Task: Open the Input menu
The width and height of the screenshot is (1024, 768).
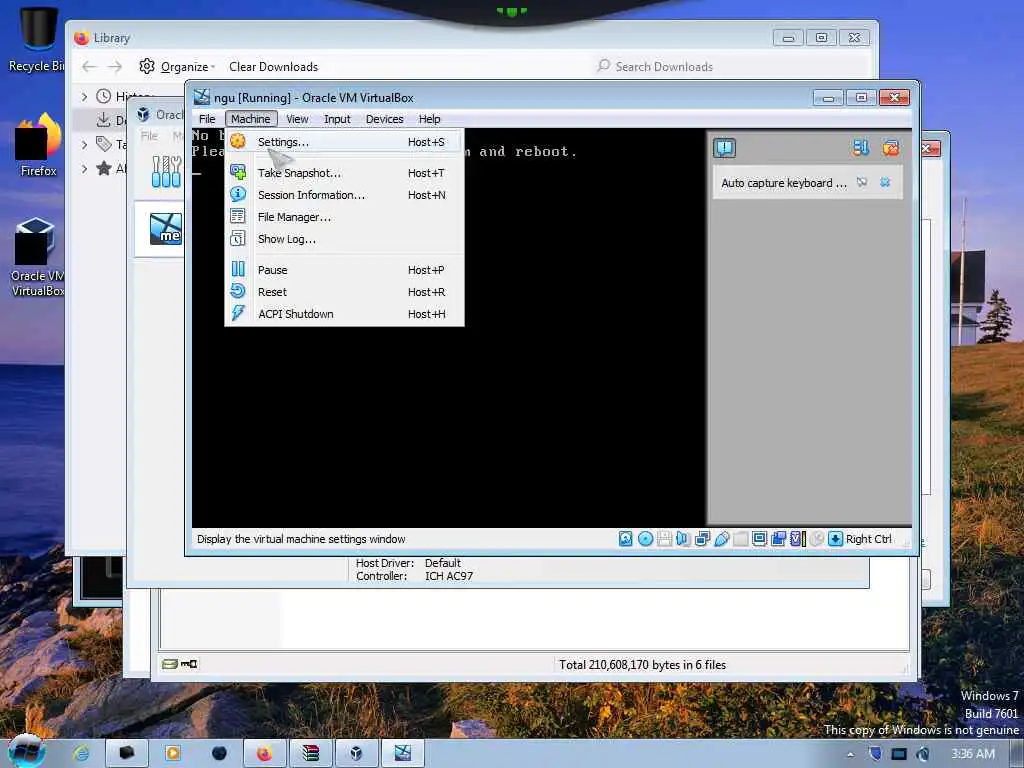Action: [x=337, y=119]
